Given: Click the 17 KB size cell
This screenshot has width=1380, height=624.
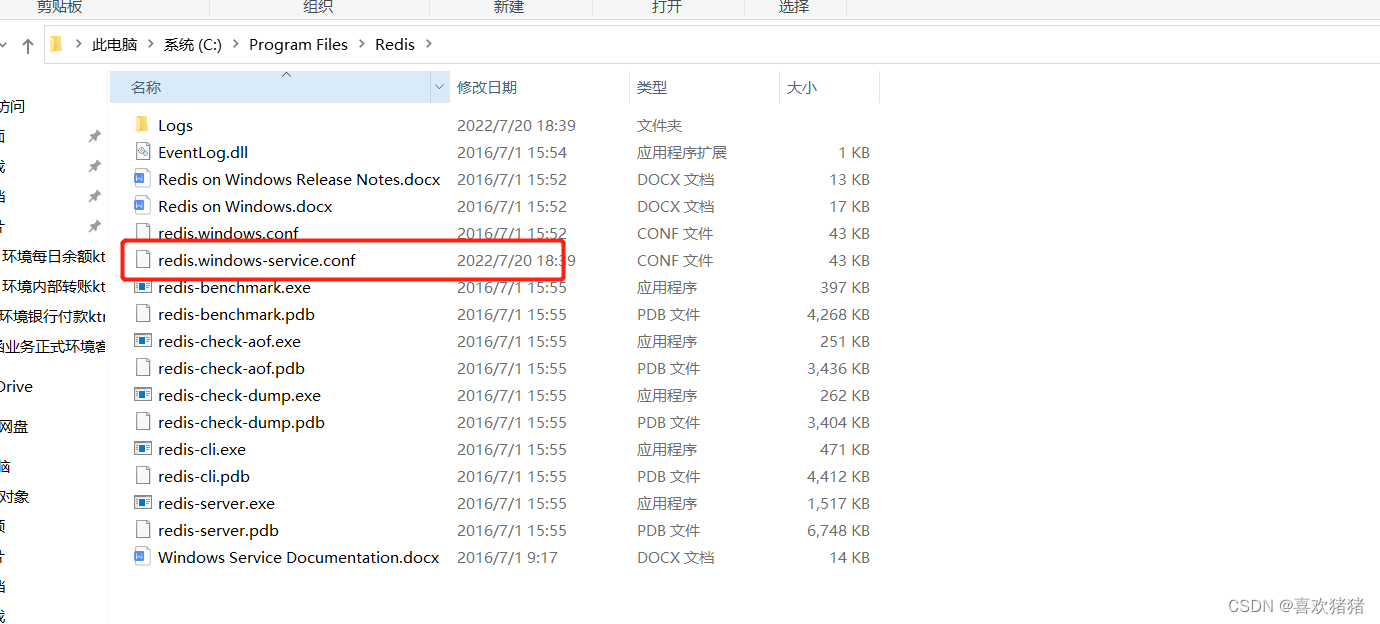Looking at the screenshot, I should point(850,206).
